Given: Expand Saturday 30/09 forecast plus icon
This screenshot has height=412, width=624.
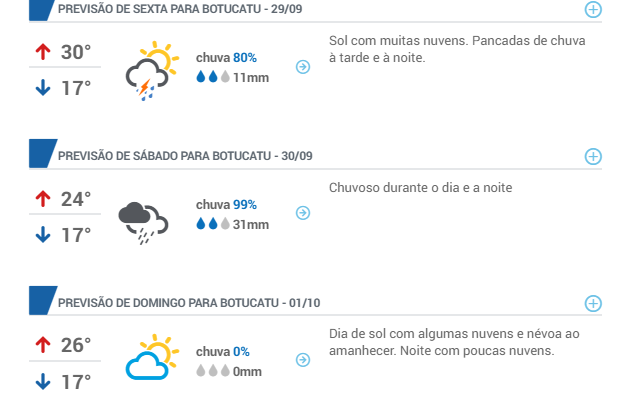Looking at the screenshot, I should point(593,156).
